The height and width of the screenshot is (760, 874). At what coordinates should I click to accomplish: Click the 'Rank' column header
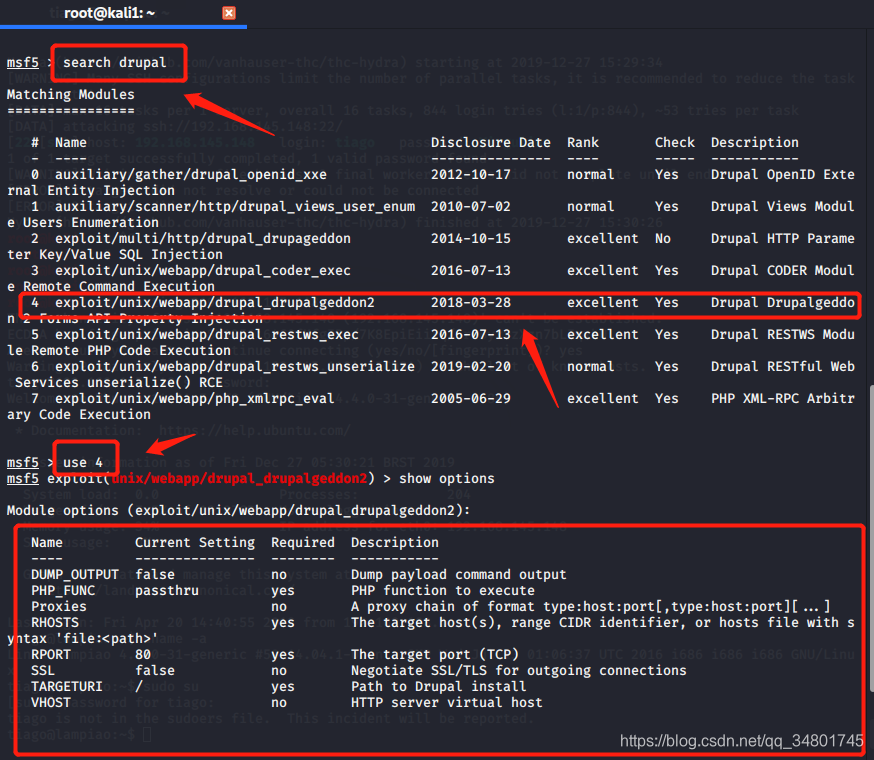[583, 143]
